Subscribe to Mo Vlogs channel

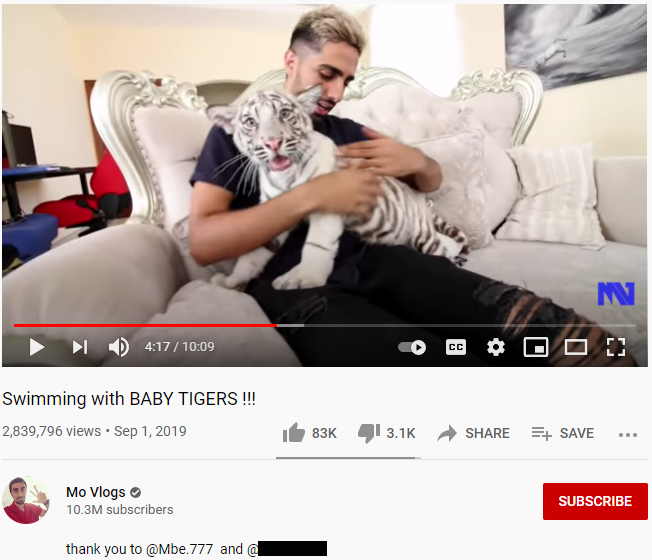click(x=595, y=501)
